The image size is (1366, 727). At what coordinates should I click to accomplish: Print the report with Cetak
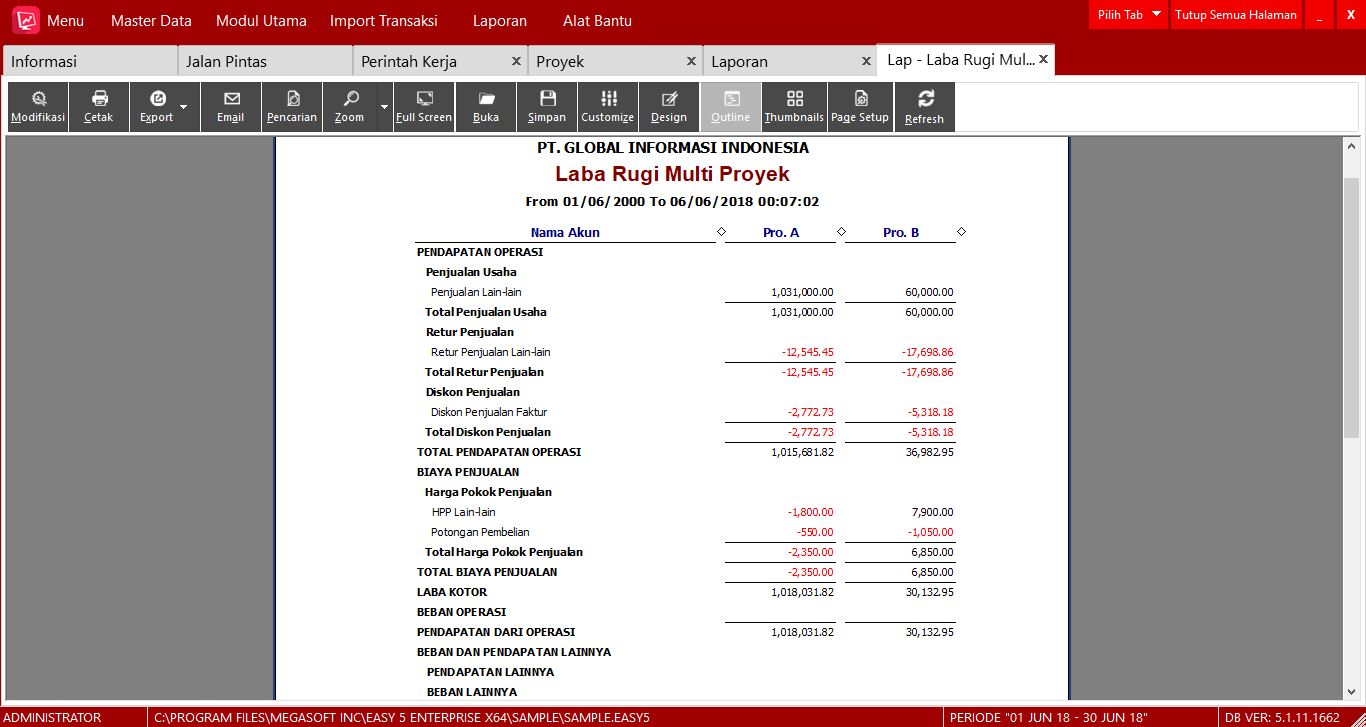[x=99, y=106]
